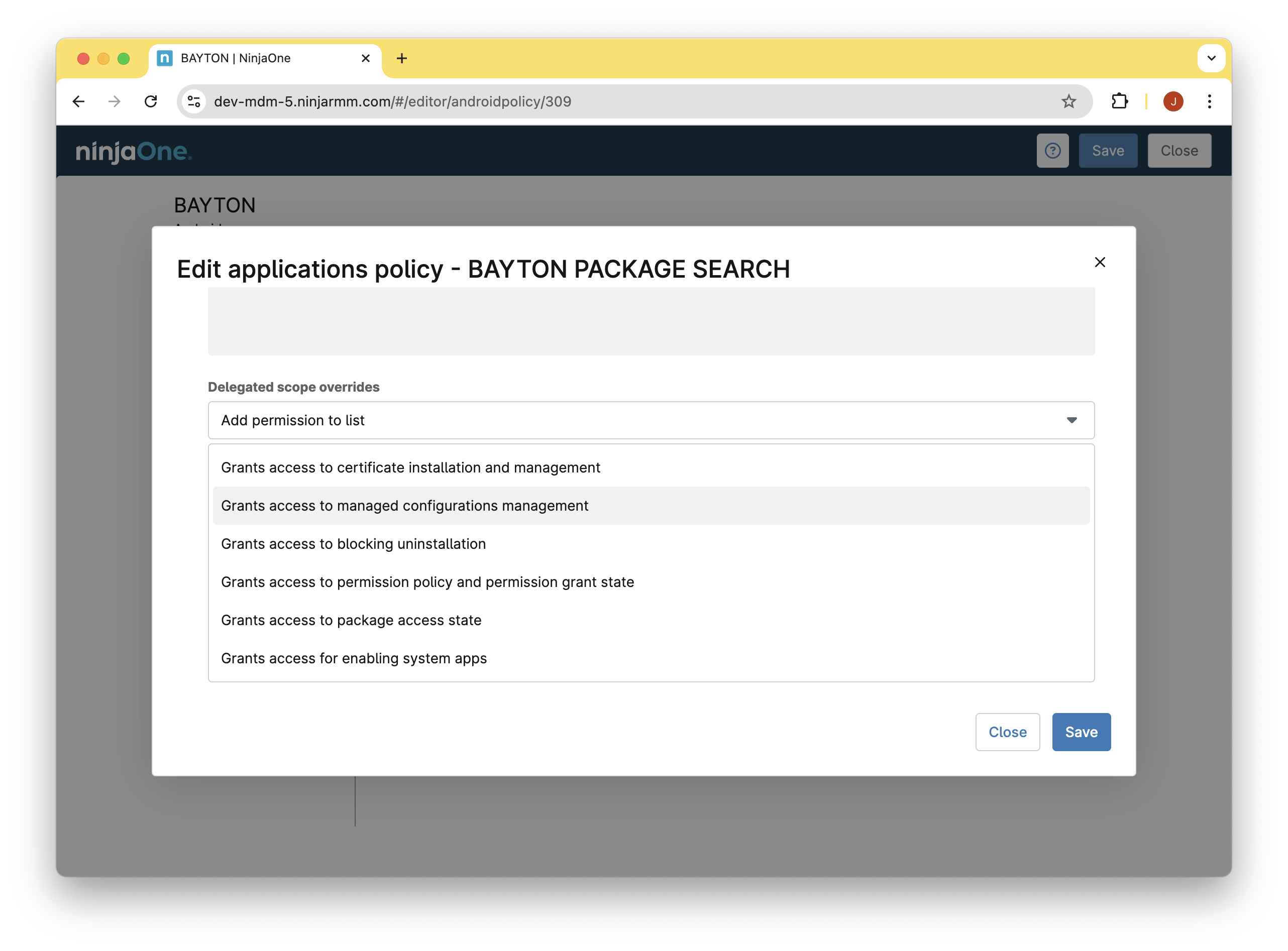Open the Chrome three-dot menu

click(x=1209, y=102)
